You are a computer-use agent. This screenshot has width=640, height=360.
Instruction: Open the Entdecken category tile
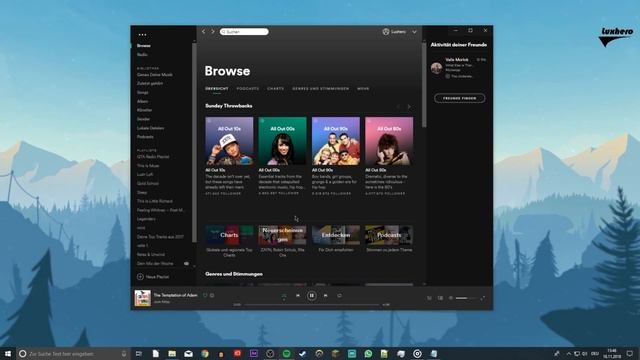[336, 235]
